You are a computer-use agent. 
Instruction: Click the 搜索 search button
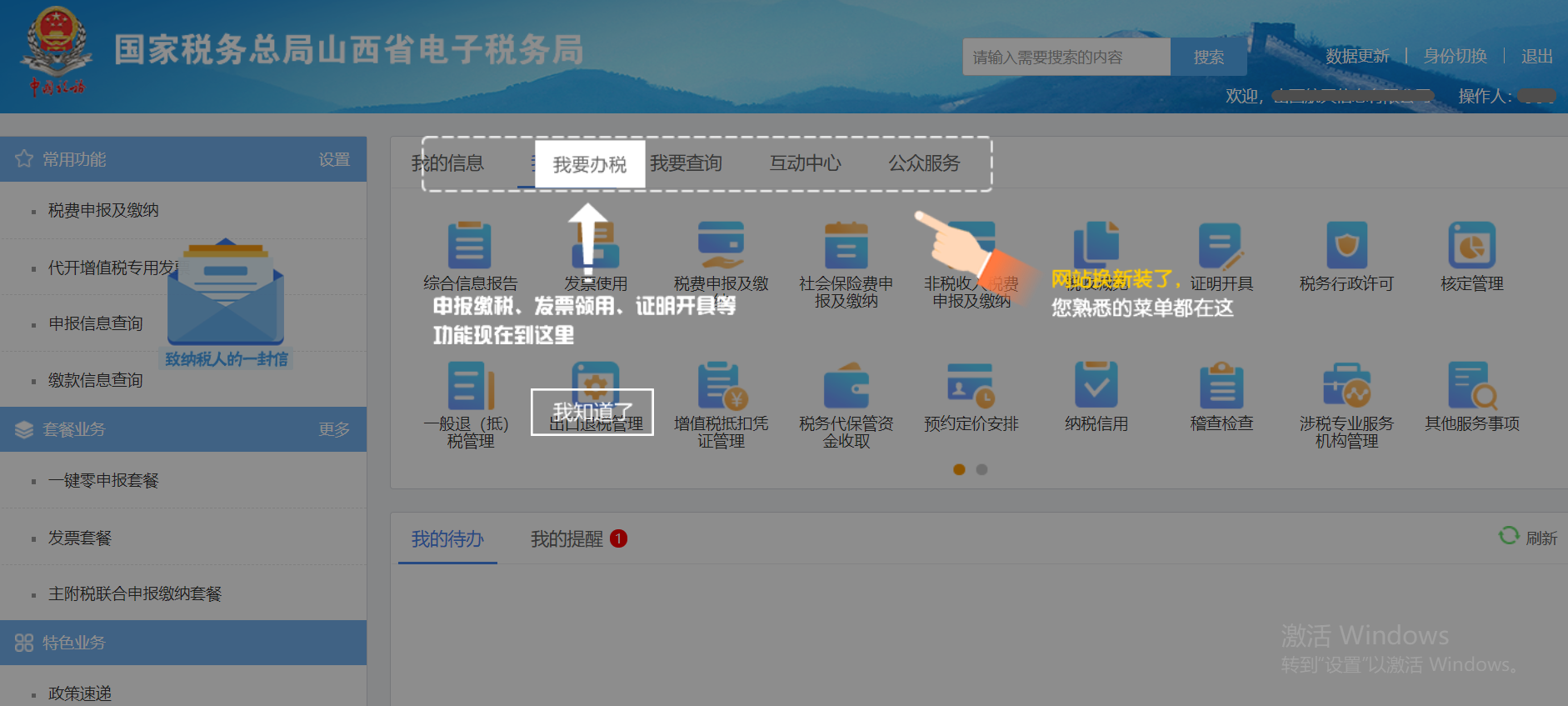pos(1208,57)
